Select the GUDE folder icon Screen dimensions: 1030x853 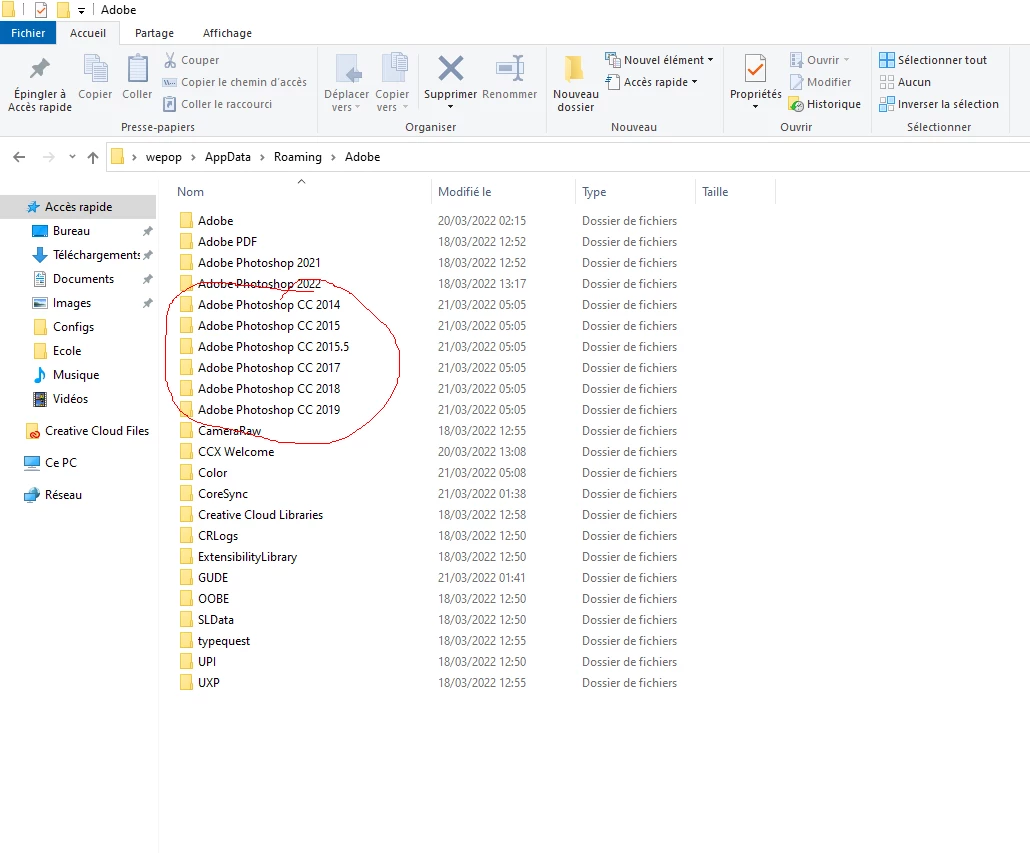(187, 578)
